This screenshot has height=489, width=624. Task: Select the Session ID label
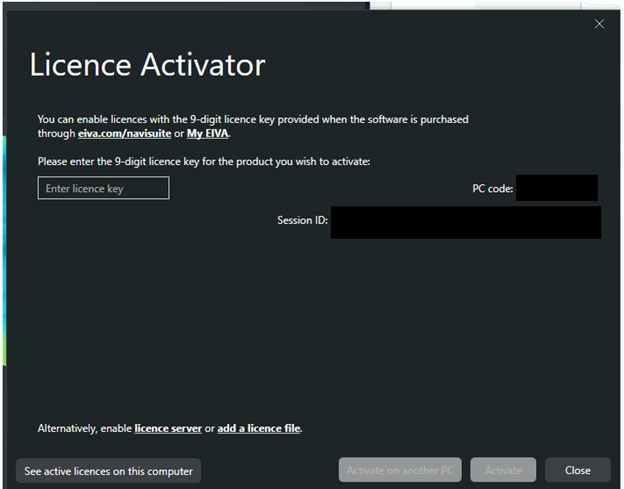(x=302, y=220)
